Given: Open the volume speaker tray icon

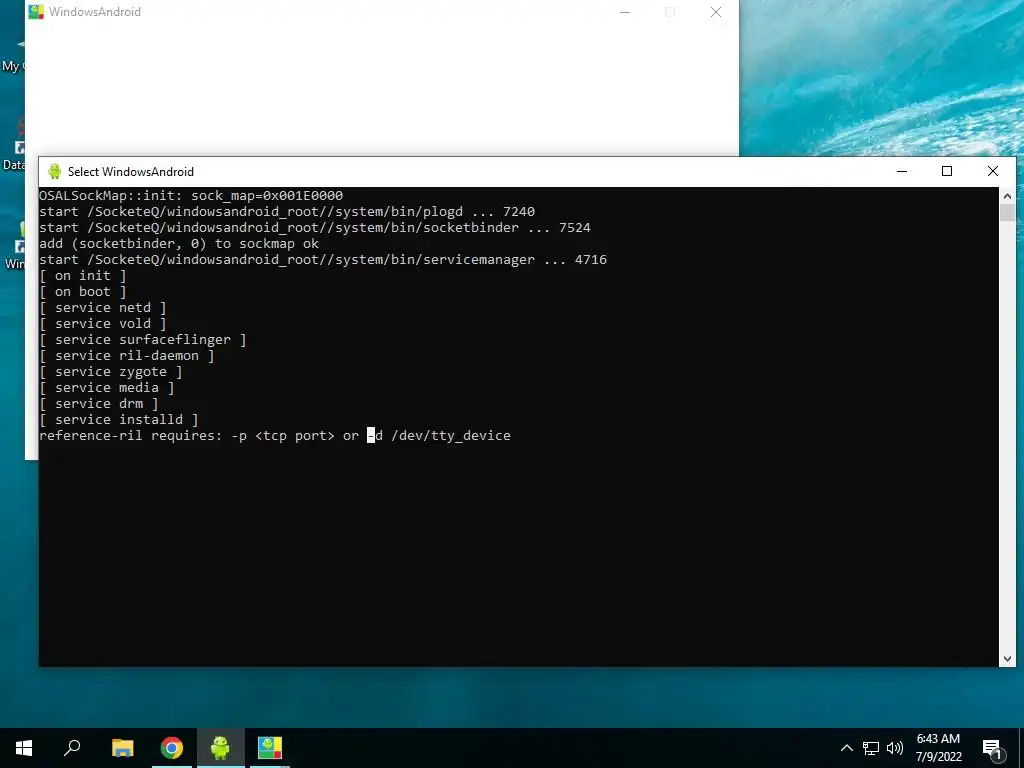Looking at the screenshot, I should click(x=895, y=748).
